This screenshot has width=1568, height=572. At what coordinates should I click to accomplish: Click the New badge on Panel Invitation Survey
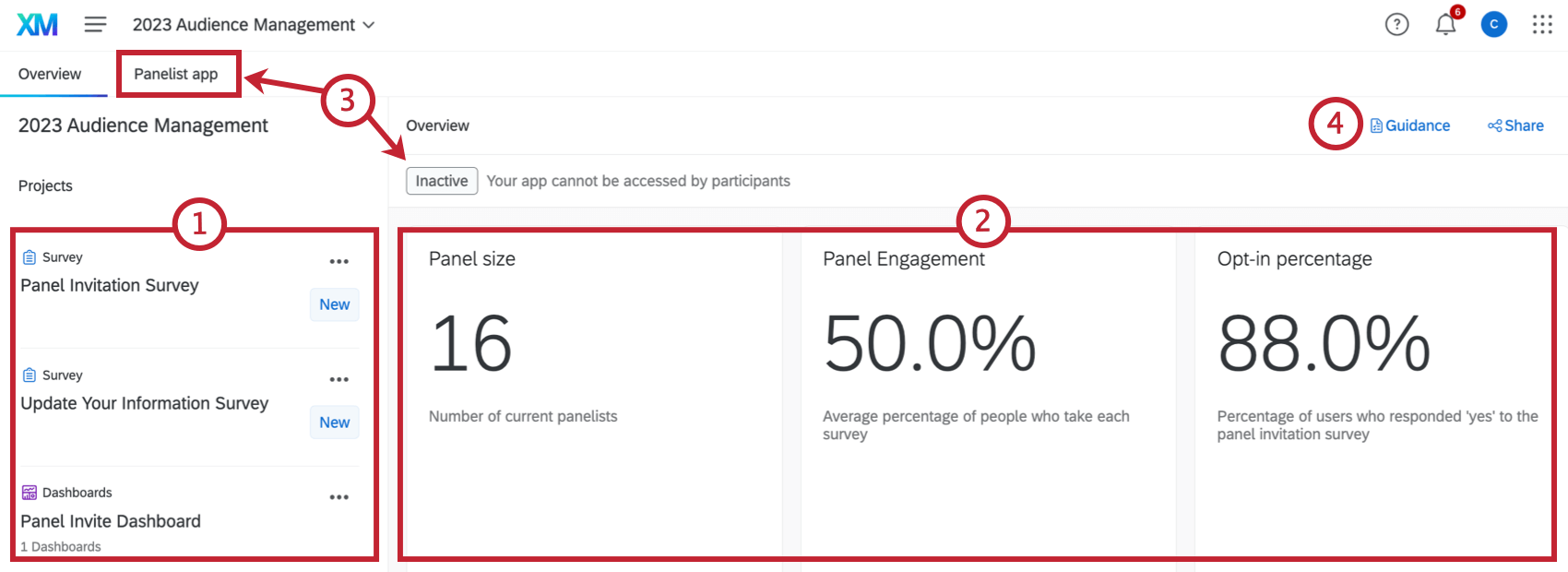tap(334, 304)
